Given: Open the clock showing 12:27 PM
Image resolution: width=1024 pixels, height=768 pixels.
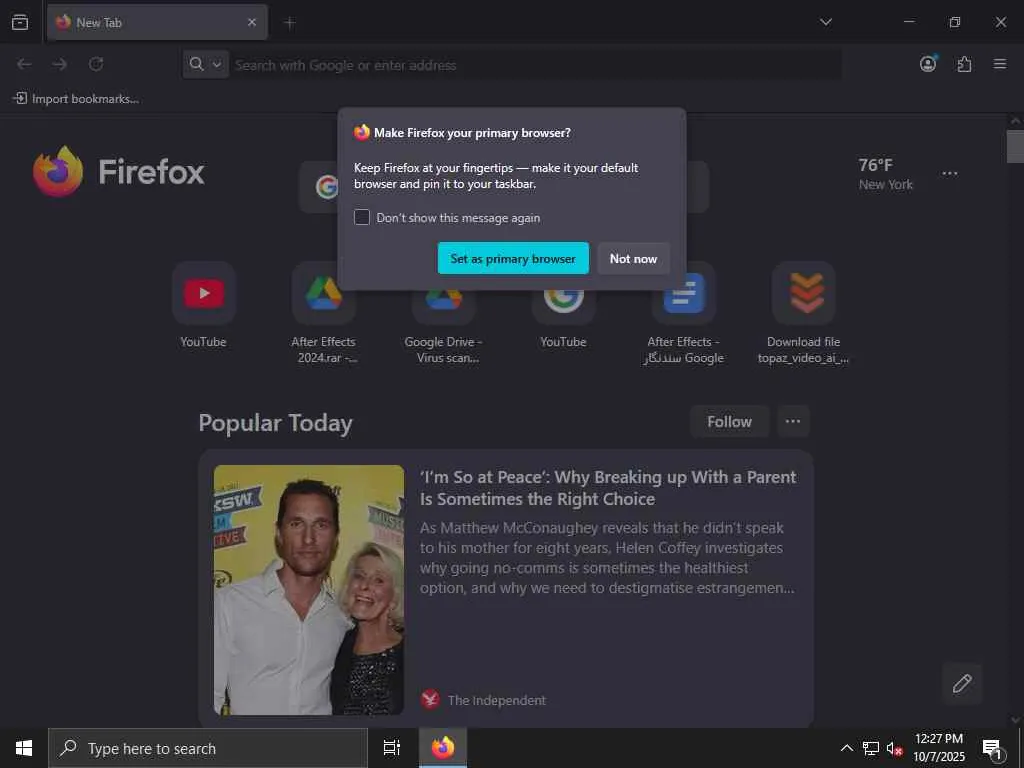Looking at the screenshot, I should click(938, 748).
